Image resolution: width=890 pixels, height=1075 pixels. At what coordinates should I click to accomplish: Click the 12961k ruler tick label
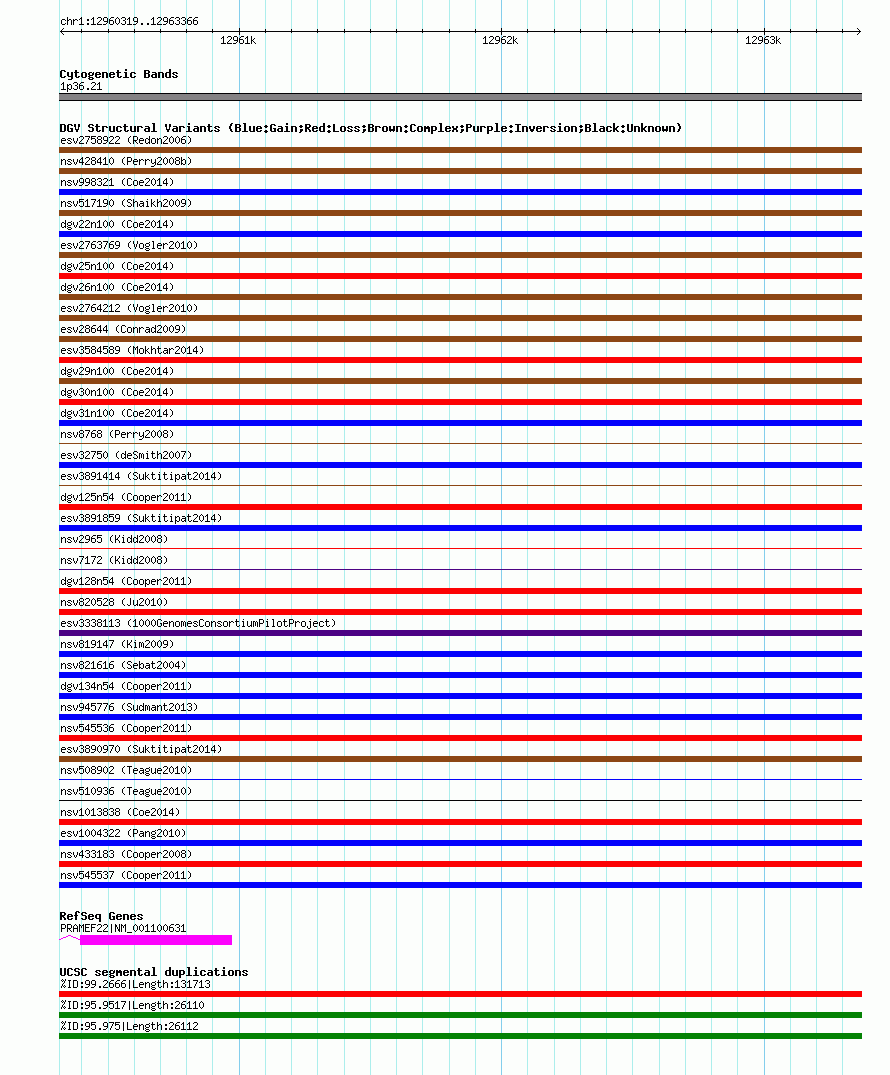tap(238, 40)
